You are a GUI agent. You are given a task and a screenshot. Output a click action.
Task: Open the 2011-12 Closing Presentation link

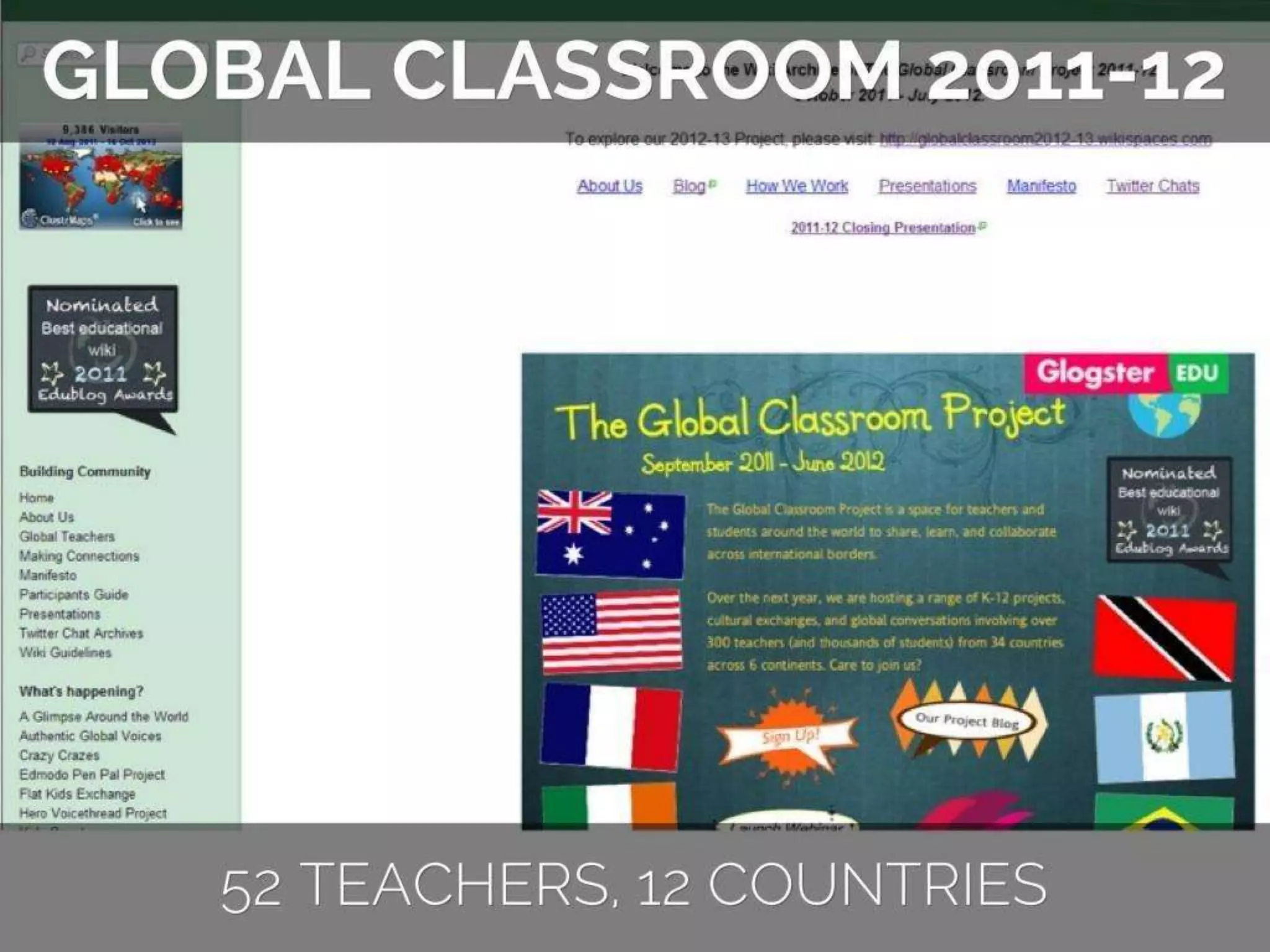883,227
